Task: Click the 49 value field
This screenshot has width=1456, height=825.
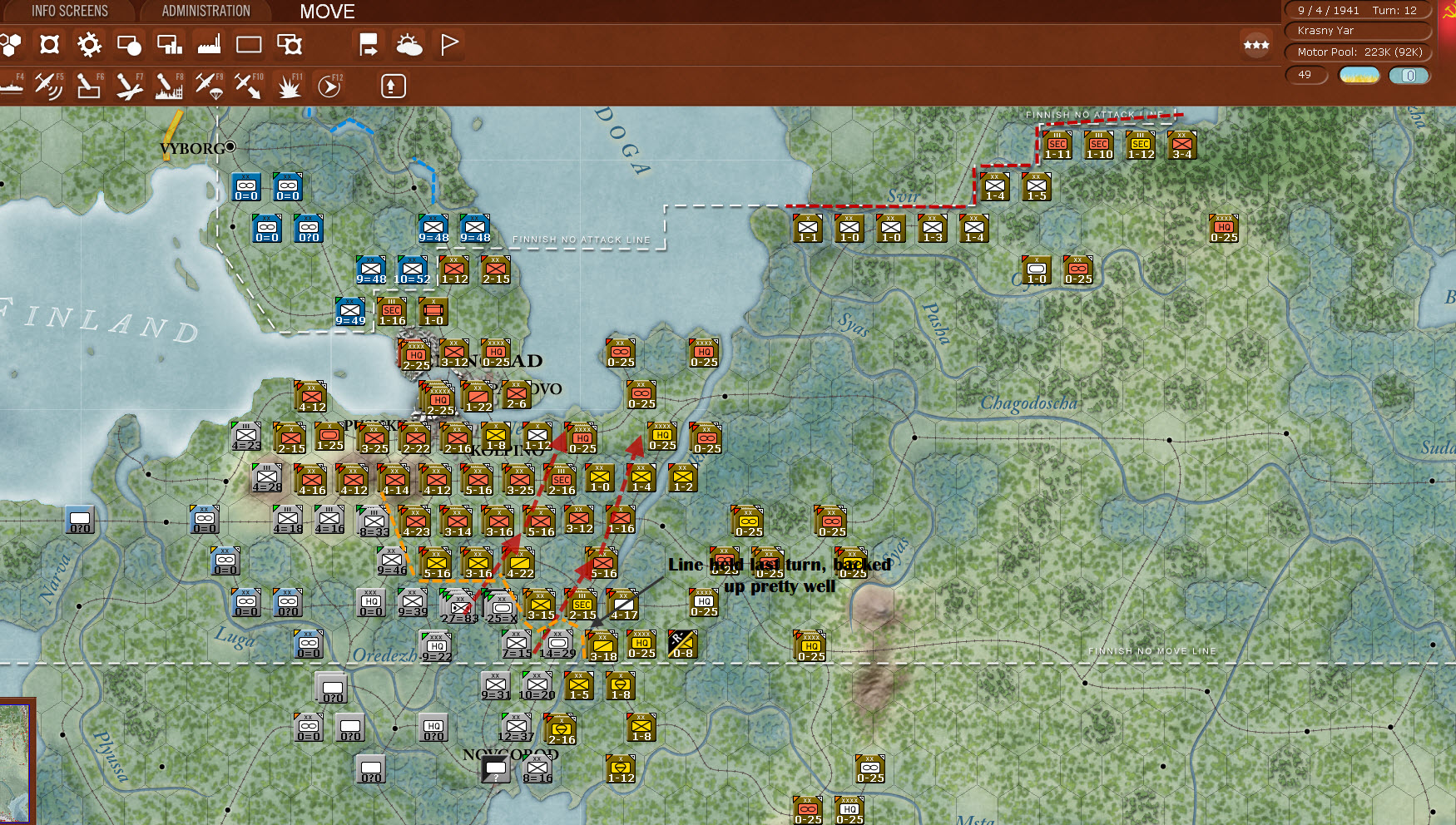Action: click(1306, 75)
